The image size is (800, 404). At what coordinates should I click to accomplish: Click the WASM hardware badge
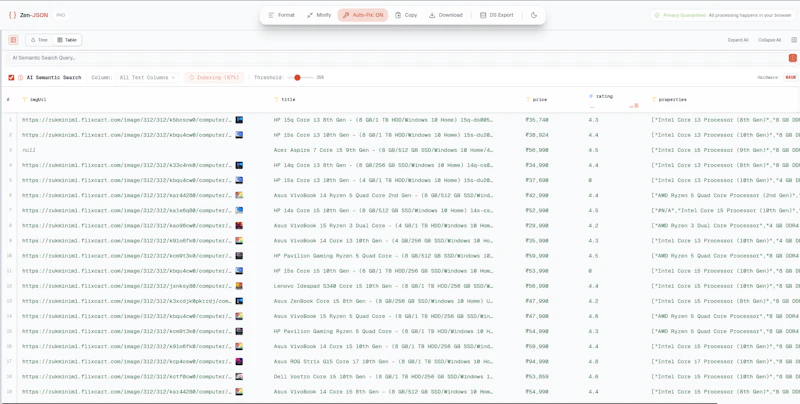point(790,78)
